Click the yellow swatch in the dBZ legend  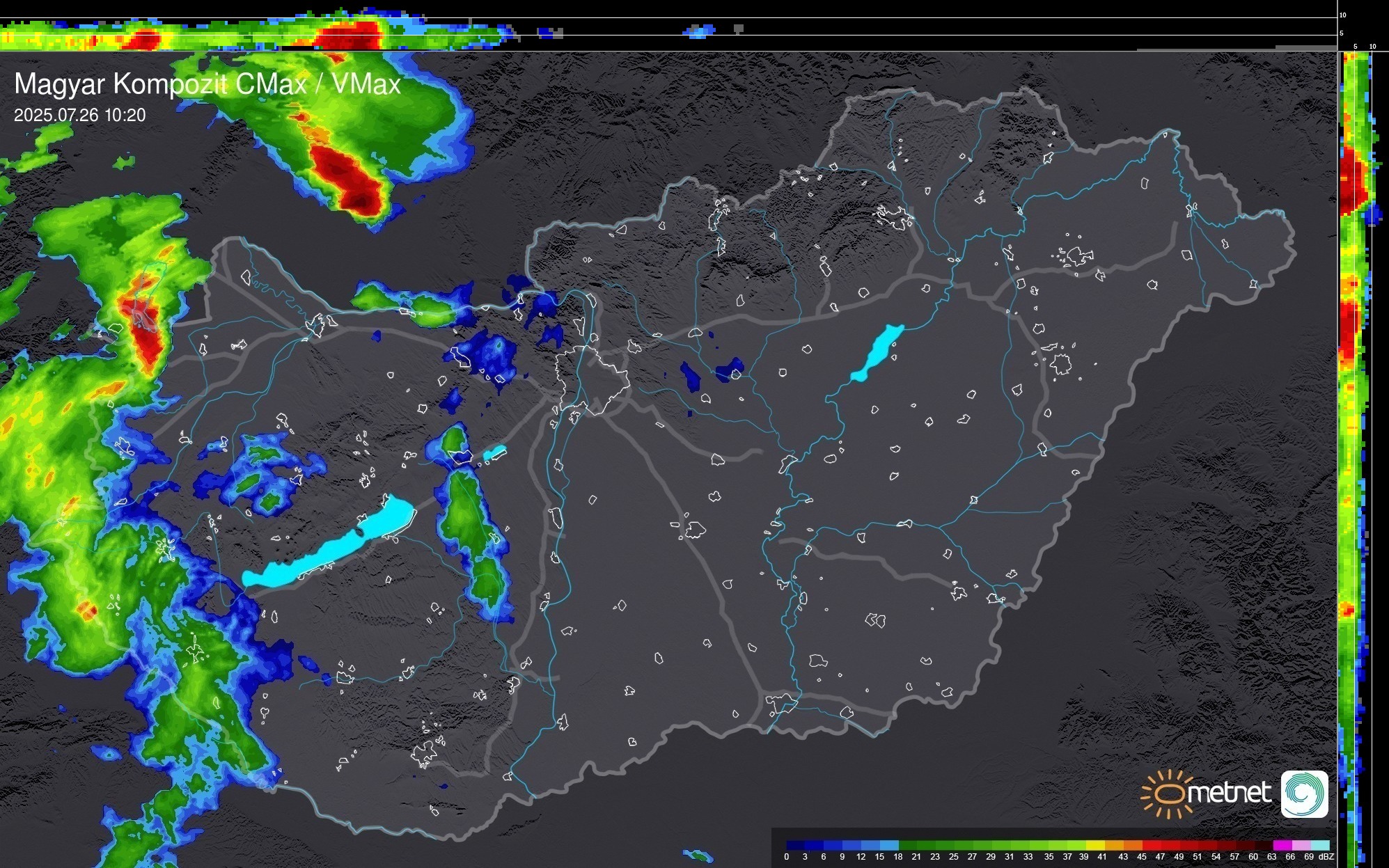[1095, 845]
